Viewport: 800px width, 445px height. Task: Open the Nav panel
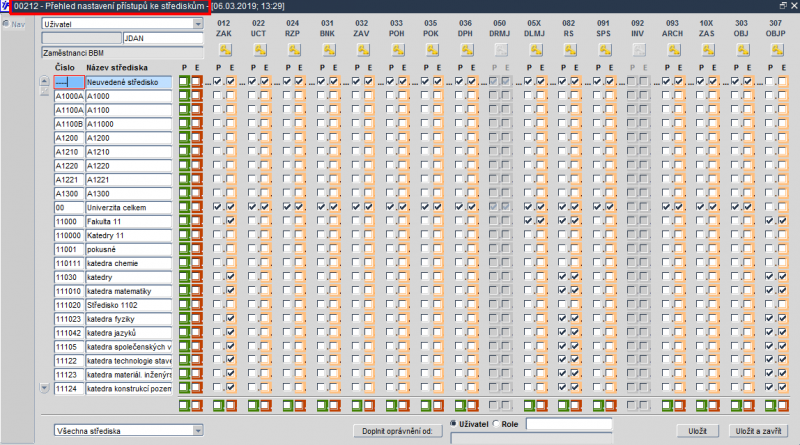pos(14,24)
